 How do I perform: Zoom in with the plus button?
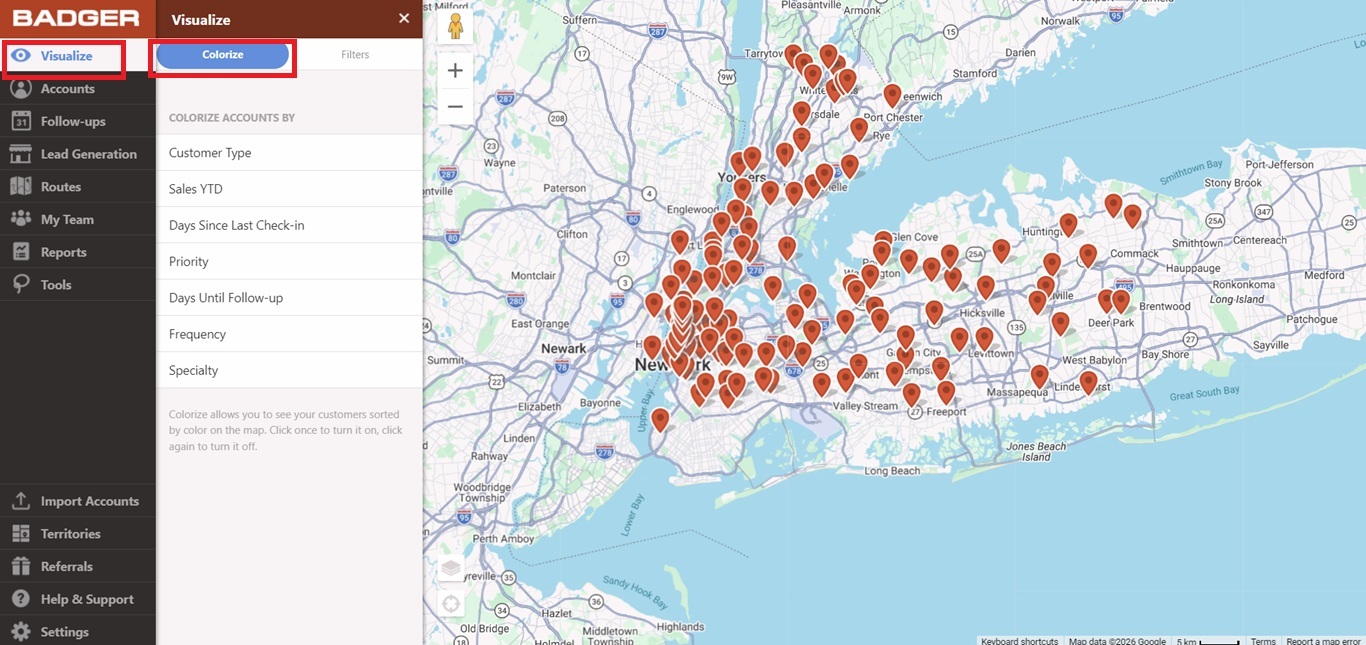pos(455,70)
